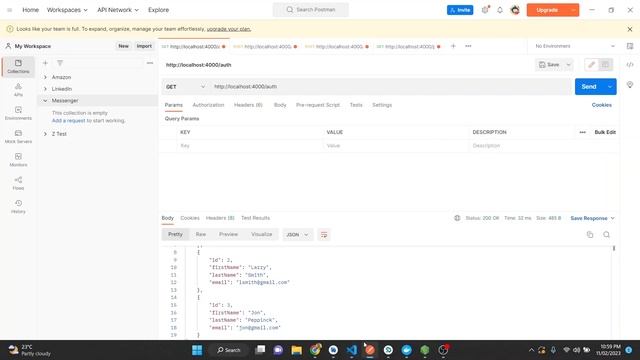
Task: Open the API Network menu
Action: coord(118,10)
